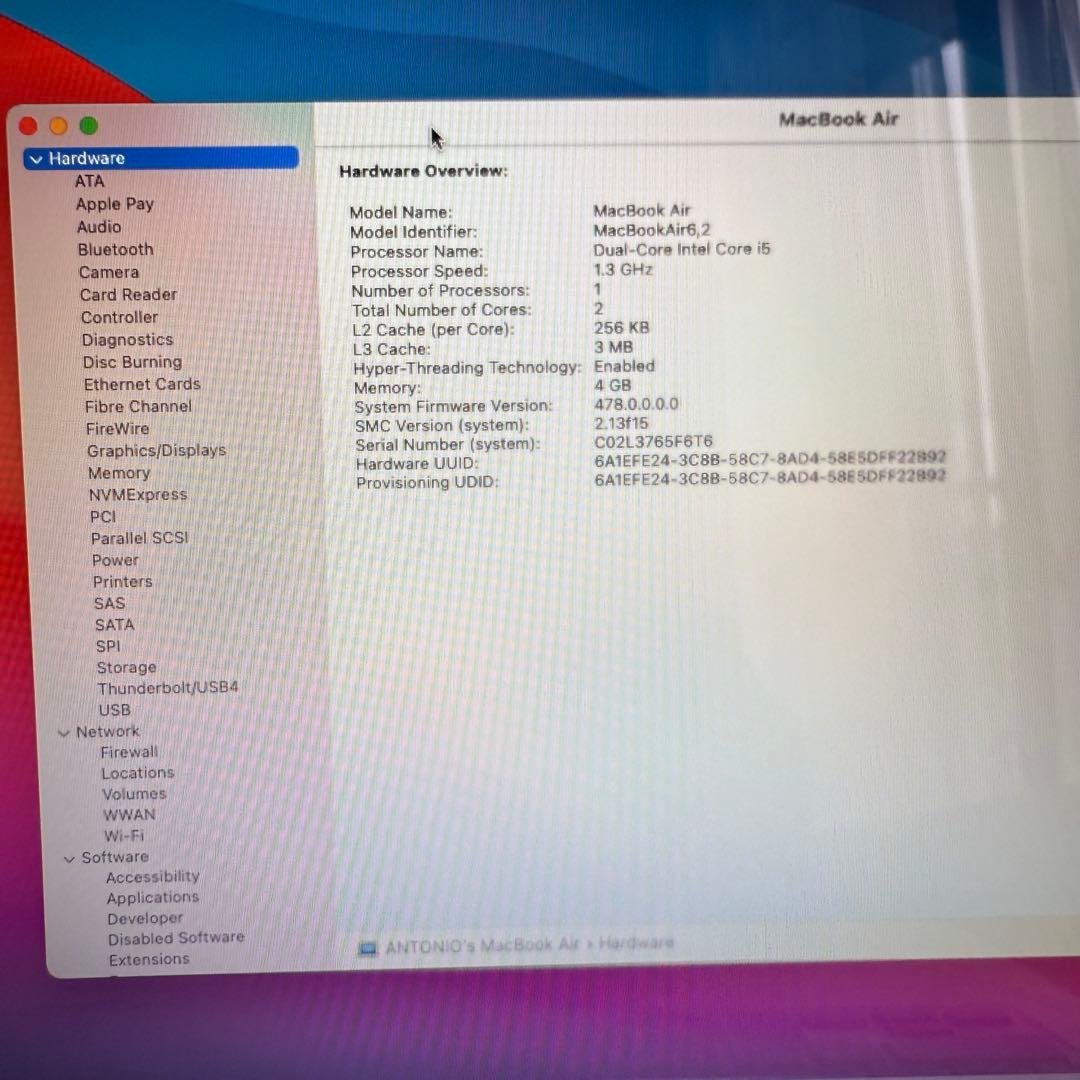Select Diagnostics in the sidebar
The width and height of the screenshot is (1080, 1080).
(x=127, y=339)
